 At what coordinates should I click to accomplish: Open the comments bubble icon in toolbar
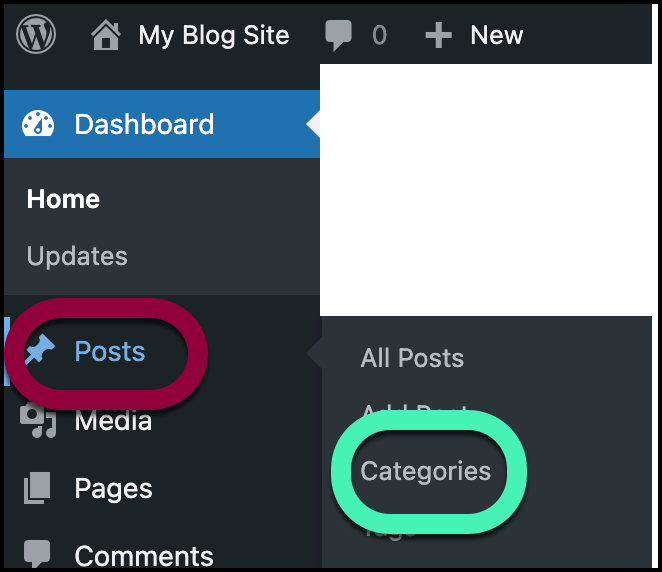340,36
